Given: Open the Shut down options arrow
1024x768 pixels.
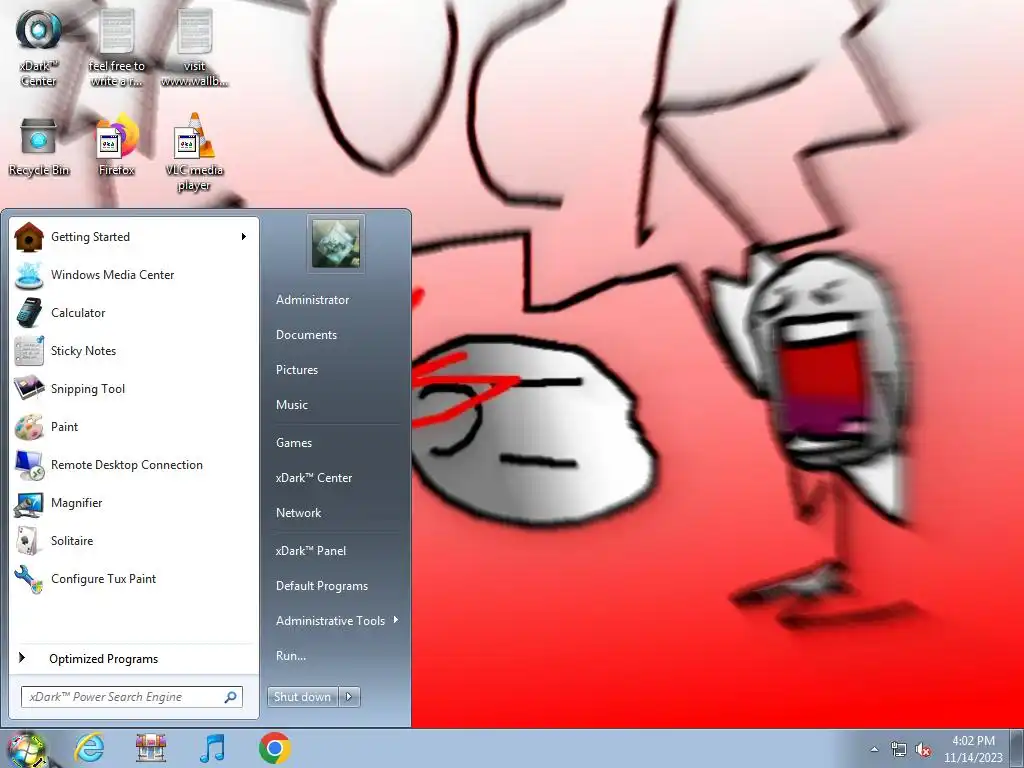Looking at the screenshot, I should click(349, 697).
